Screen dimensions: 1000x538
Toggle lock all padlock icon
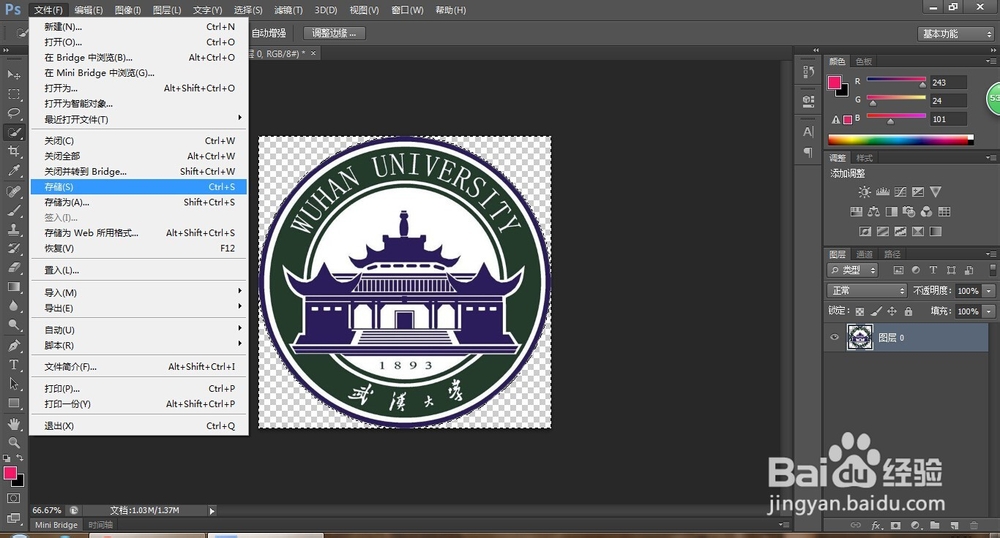coord(908,311)
